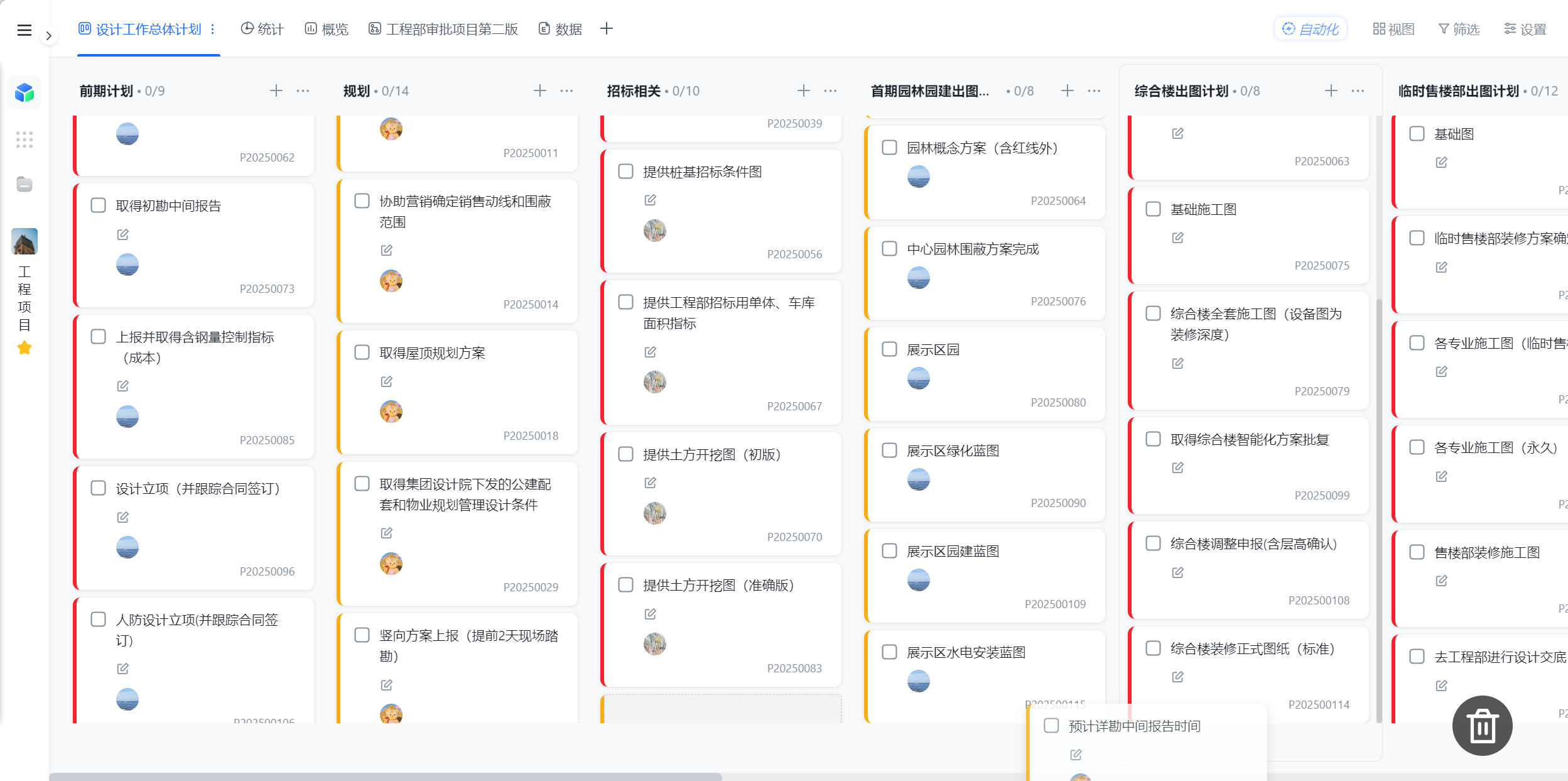Open 首期园林园建出图 column more menu
The height and width of the screenshot is (781, 1568).
1094,90
